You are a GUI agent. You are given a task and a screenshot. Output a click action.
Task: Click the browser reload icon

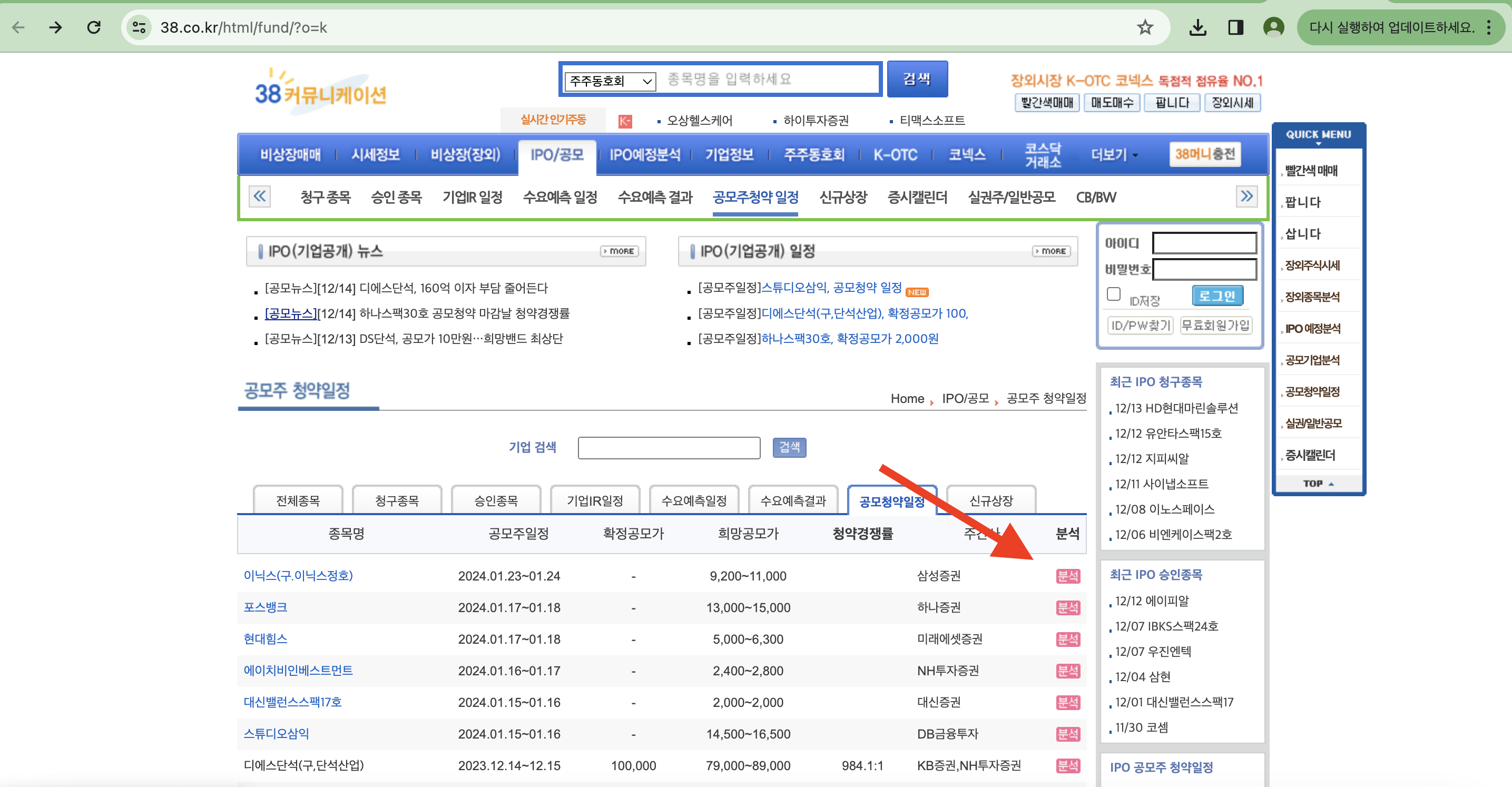[x=94, y=27]
